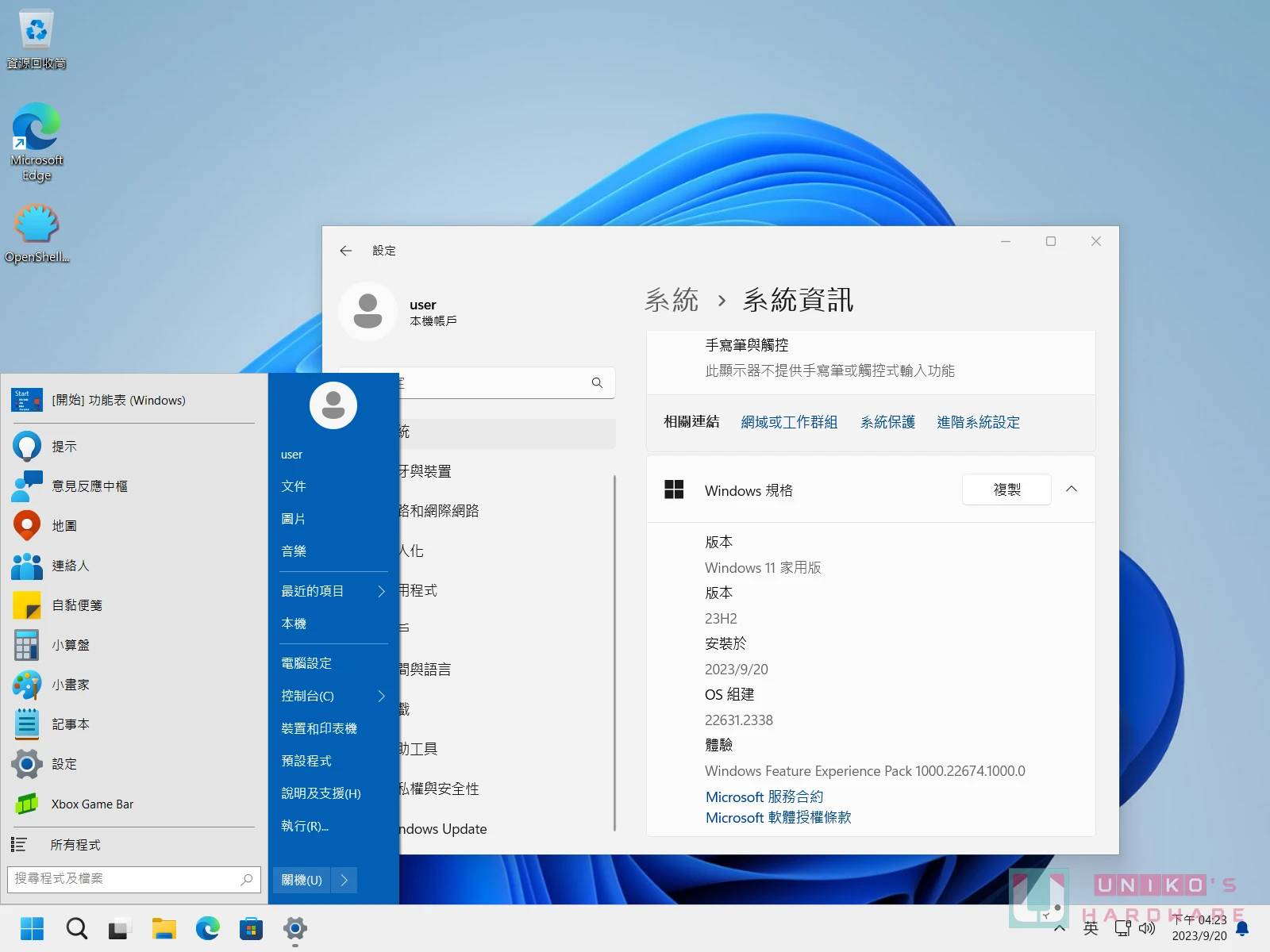This screenshot has height=952, width=1270.
Task: Click the 複製 copy button
Action: click(x=1006, y=489)
